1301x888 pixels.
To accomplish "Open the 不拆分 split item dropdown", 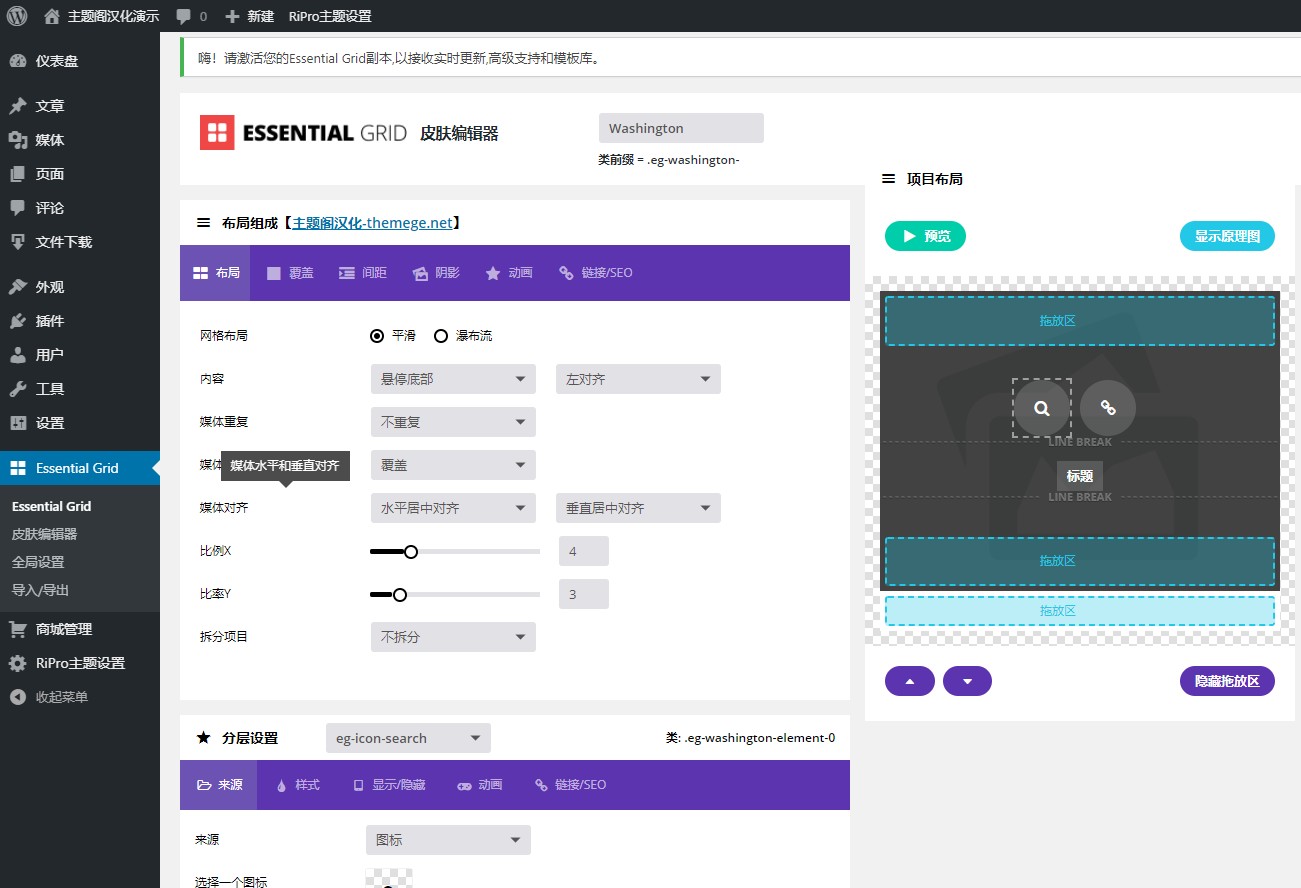I will pyautogui.click(x=453, y=637).
